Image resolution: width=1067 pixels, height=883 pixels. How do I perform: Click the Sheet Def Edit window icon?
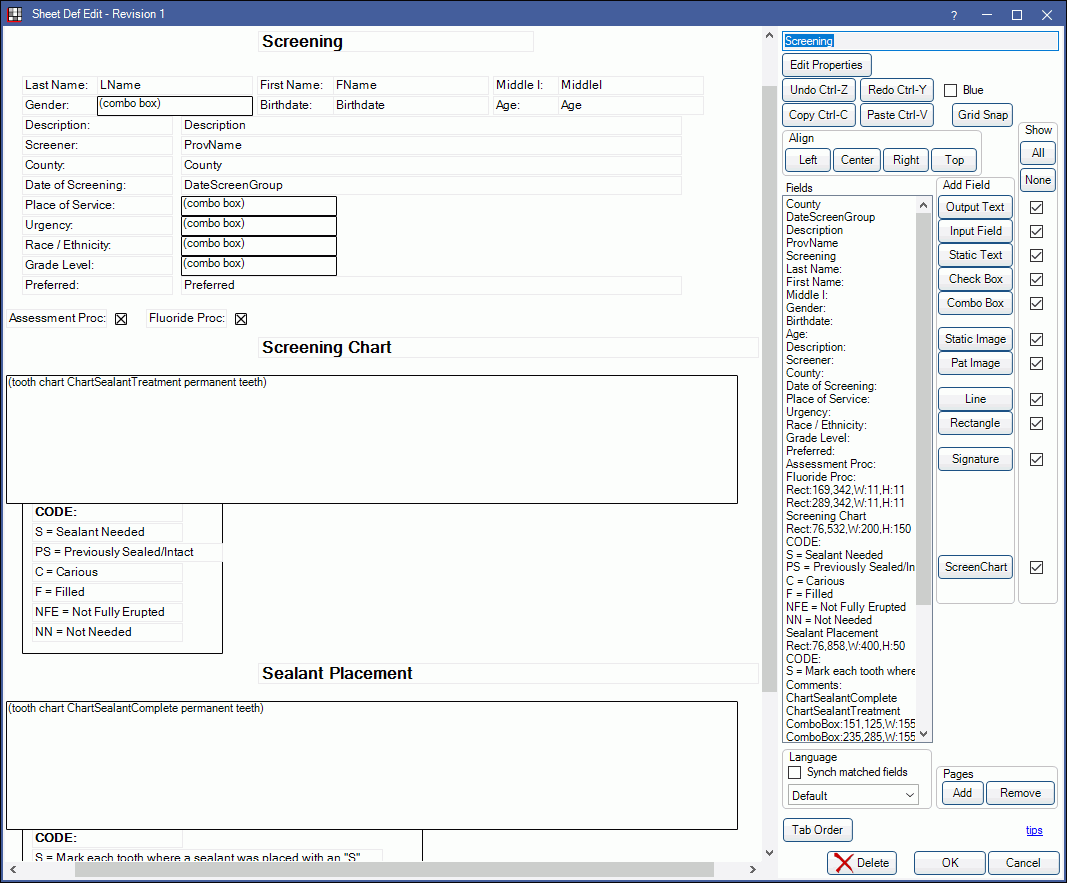pyautogui.click(x=15, y=14)
